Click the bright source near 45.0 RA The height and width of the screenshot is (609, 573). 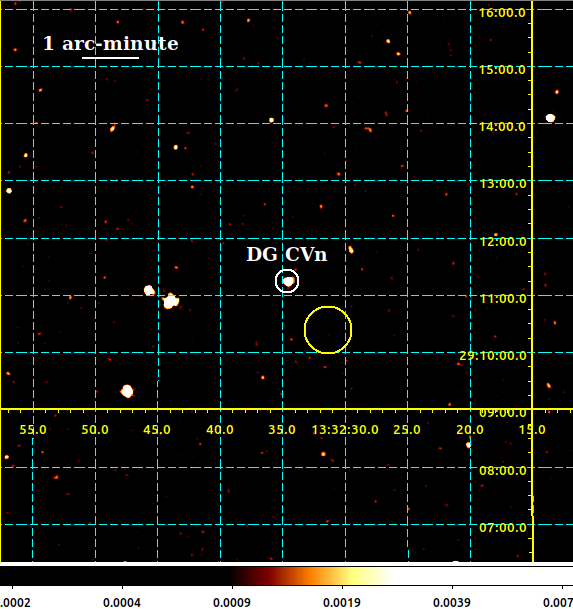point(171,301)
